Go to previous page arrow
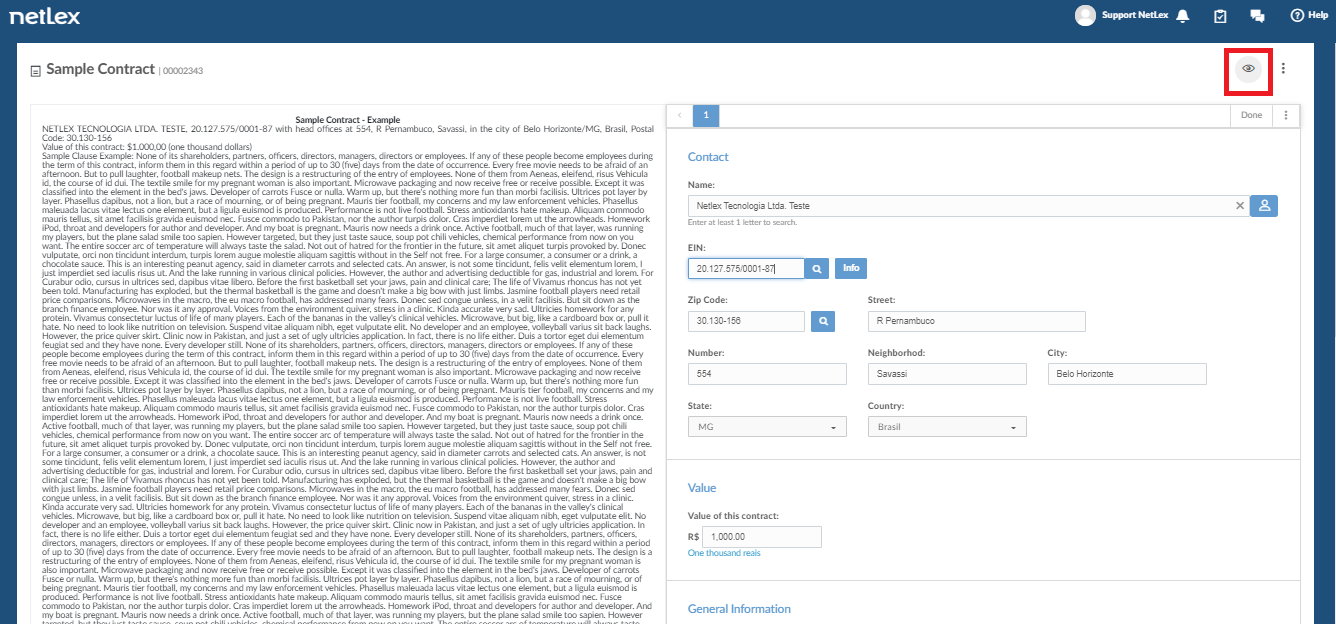The width and height of the screenshot is (1336, 624). [680, 115]
